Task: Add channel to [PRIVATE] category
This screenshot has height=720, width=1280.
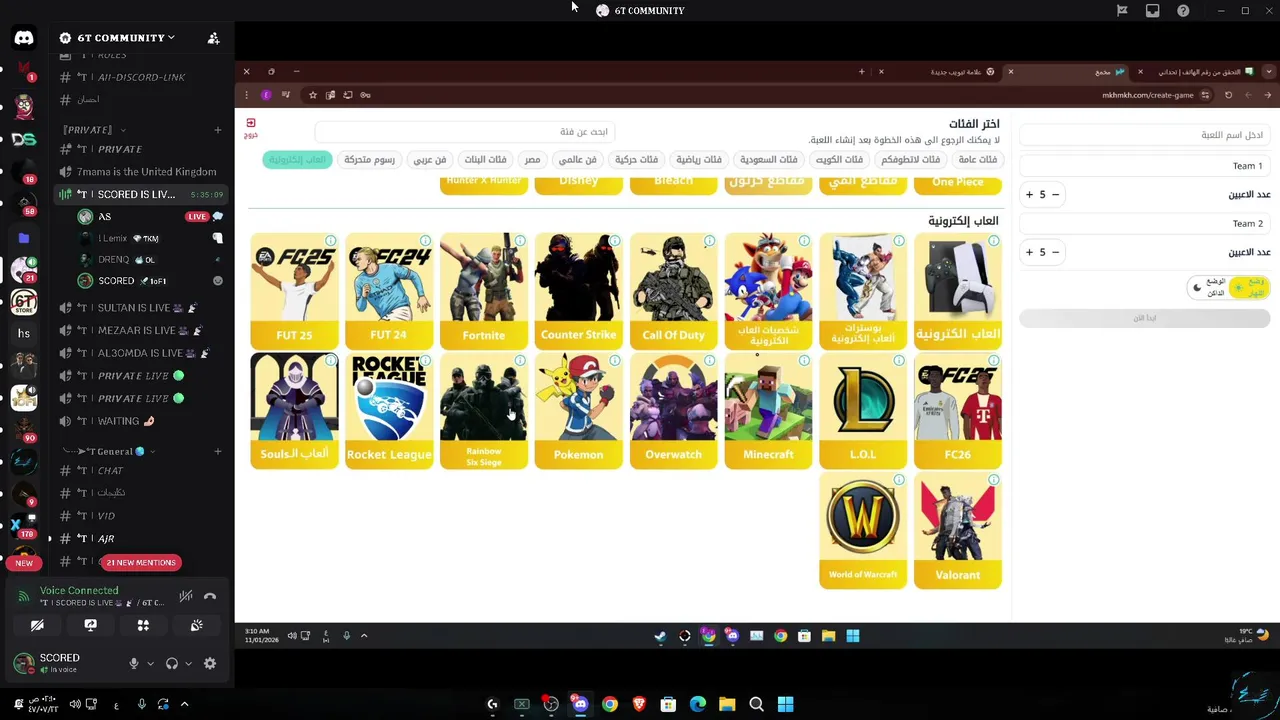Action: click(217, 130)
